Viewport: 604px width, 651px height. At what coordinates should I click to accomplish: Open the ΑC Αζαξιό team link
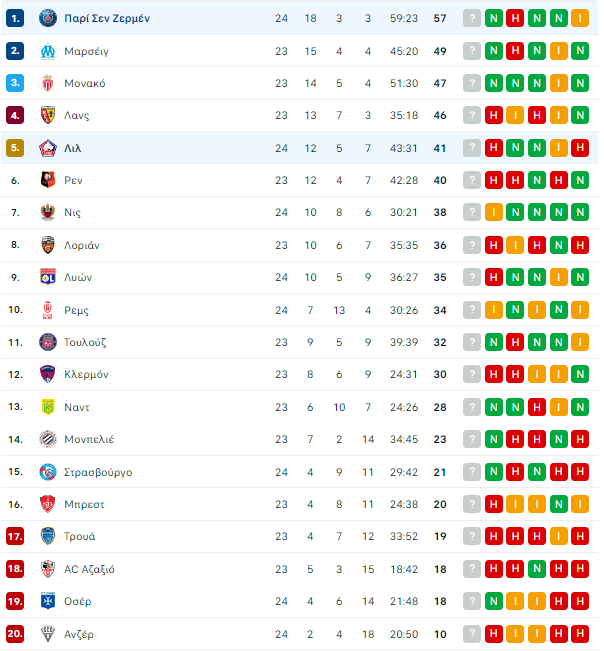pos(89,569)
